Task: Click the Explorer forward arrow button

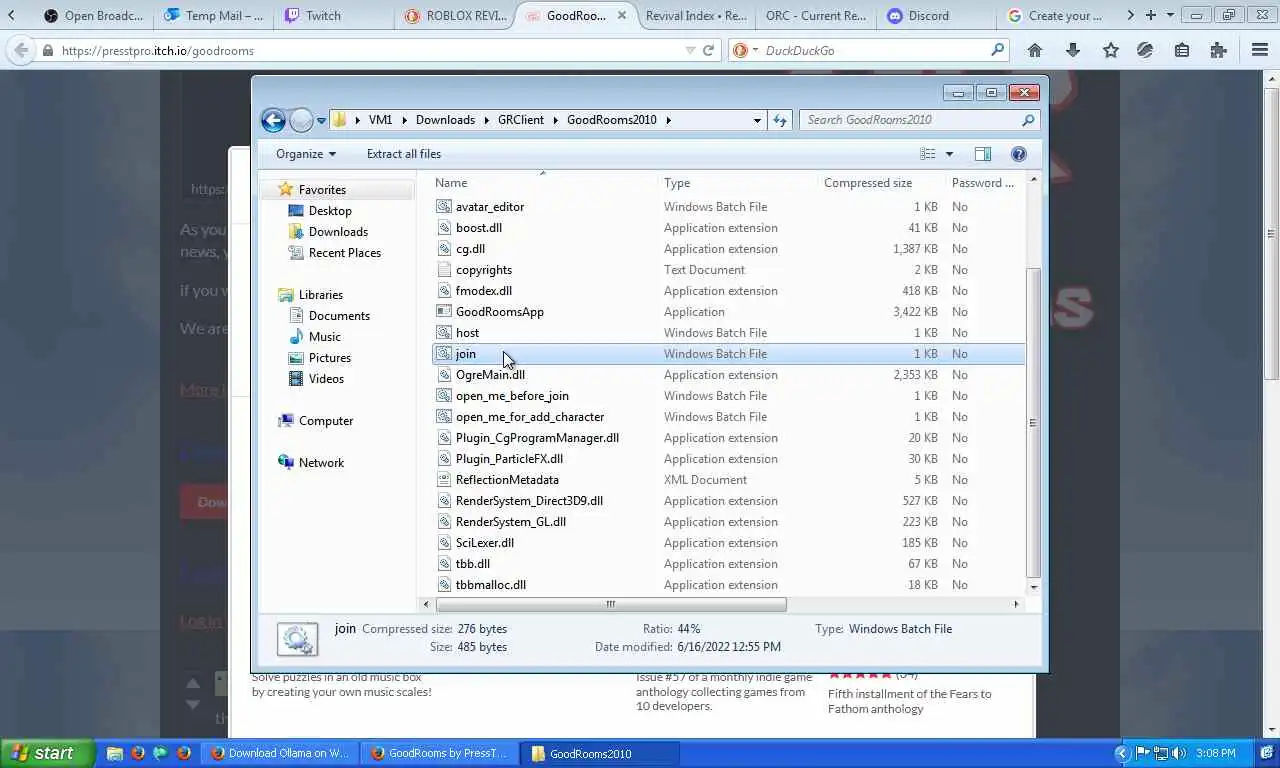Action: [301, 120]
